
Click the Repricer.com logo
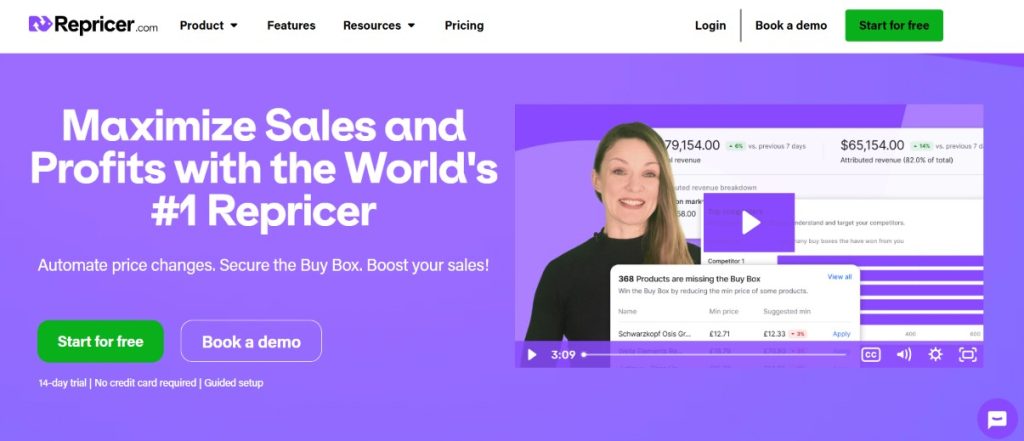[x=93, y=25]
